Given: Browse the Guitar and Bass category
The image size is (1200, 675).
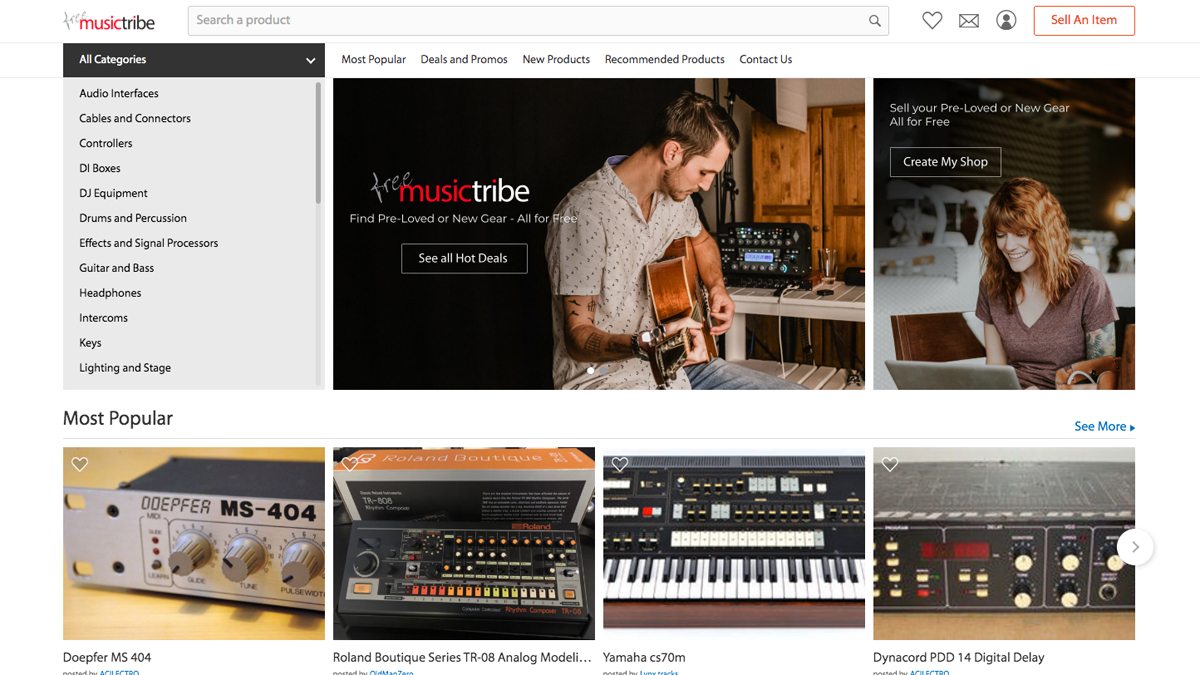Looking at the screenshot, I should [117, 268].
